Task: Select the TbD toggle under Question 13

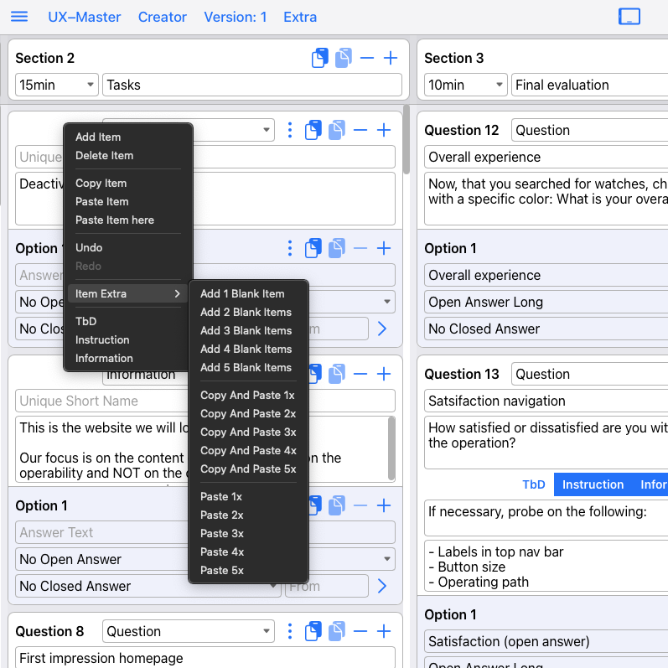Action: [x=534, y=484]
